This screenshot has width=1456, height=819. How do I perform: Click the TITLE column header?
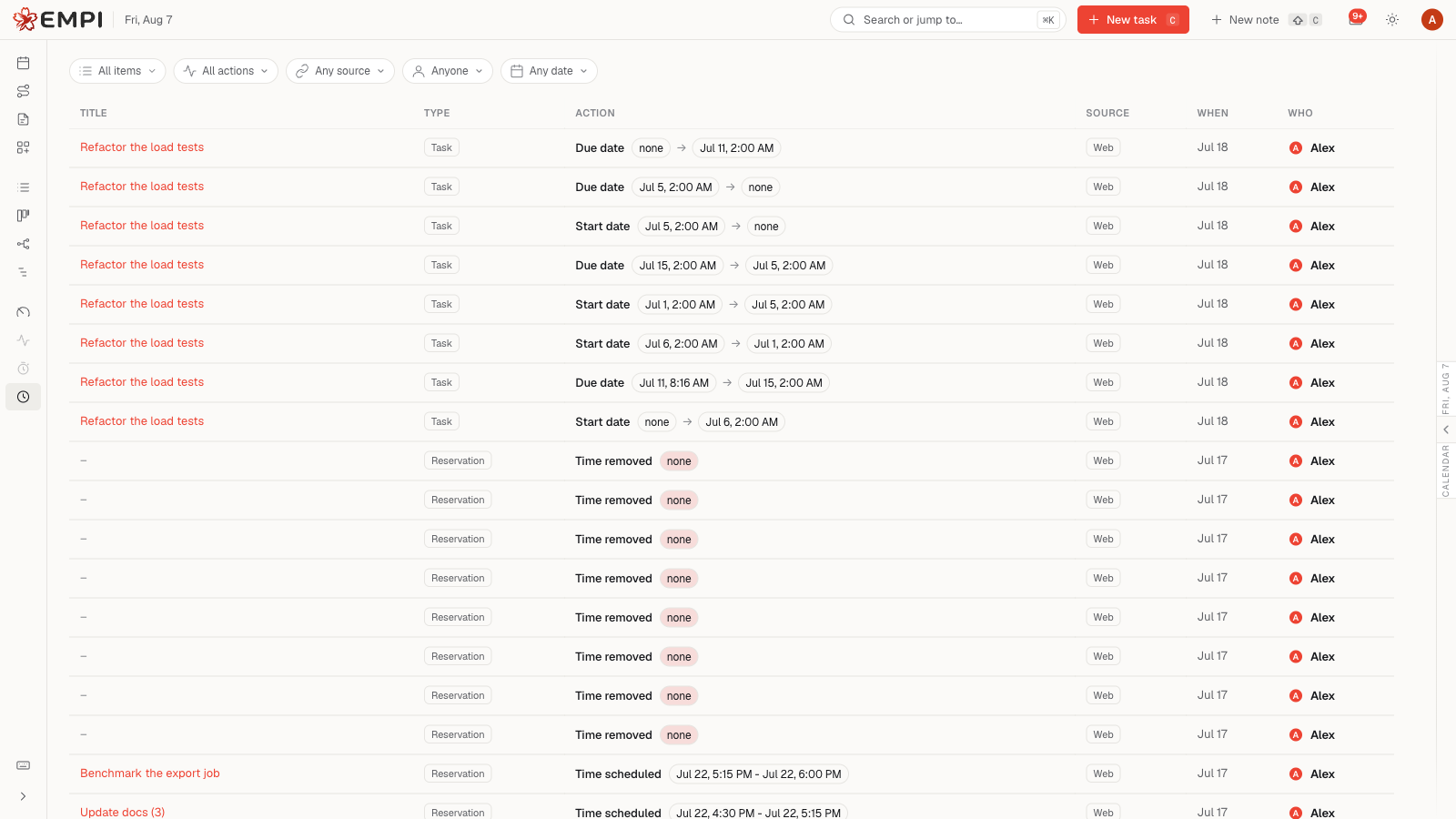tap(94, 113)
